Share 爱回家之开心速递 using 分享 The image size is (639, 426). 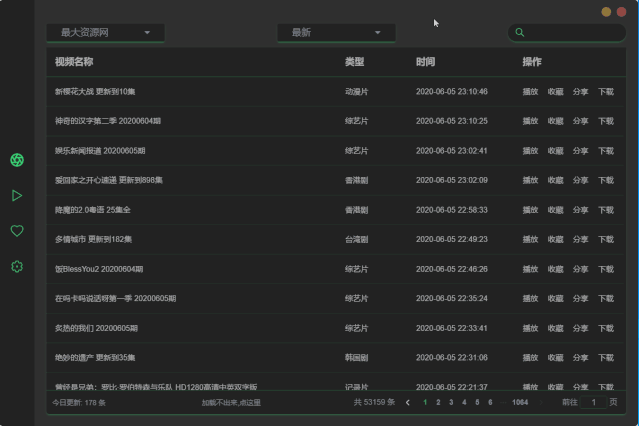click(x=580, y=180)
